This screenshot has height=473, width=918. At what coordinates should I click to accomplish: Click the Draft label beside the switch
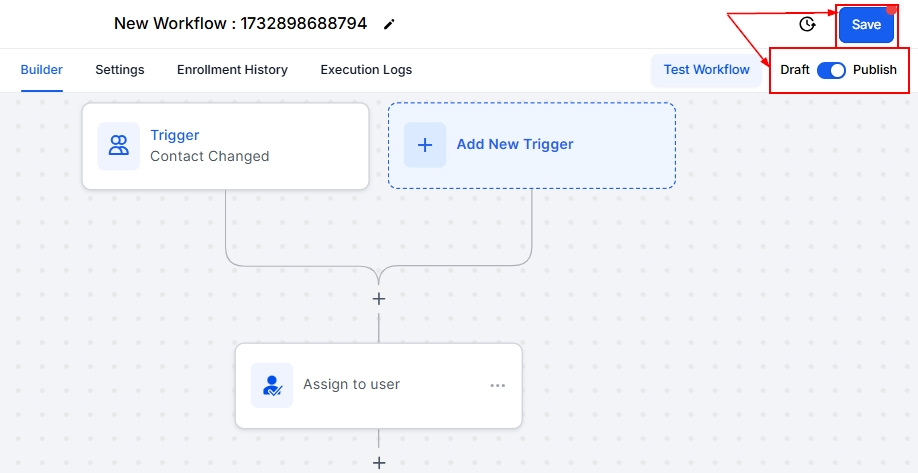(795, 70)
